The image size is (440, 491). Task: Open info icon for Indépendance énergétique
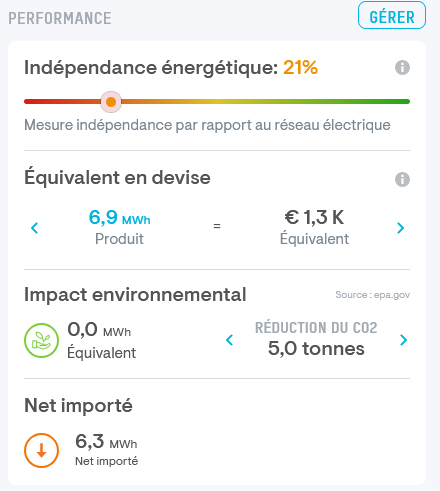(x=402, y=68)
